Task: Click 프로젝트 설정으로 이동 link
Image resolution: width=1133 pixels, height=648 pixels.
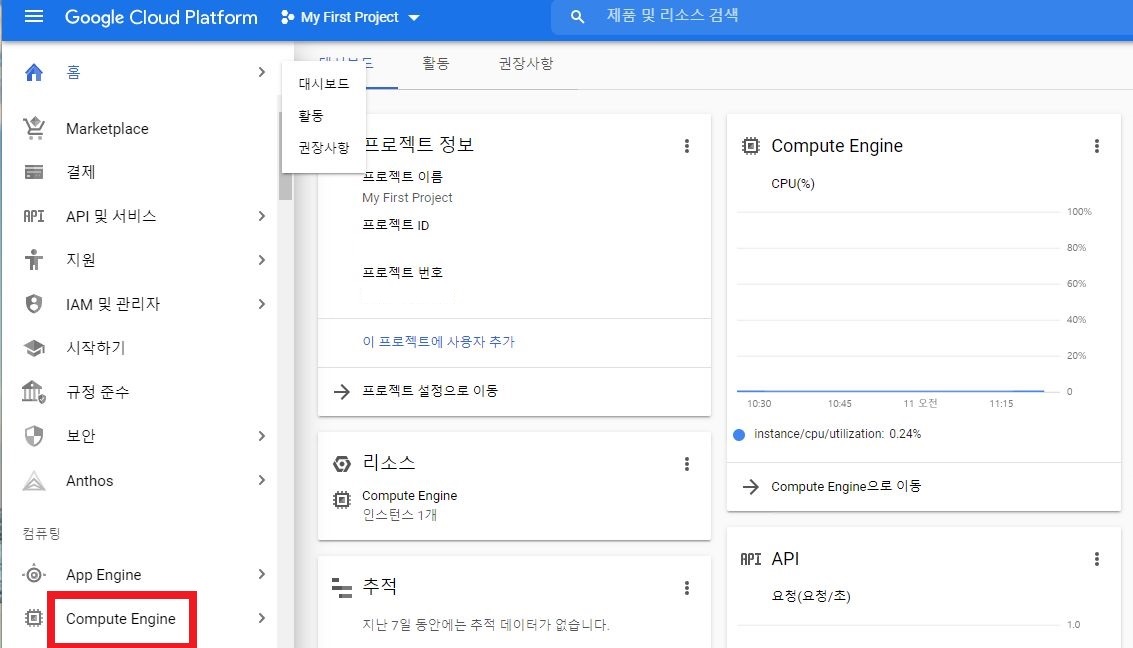Action: click(430, 391)
